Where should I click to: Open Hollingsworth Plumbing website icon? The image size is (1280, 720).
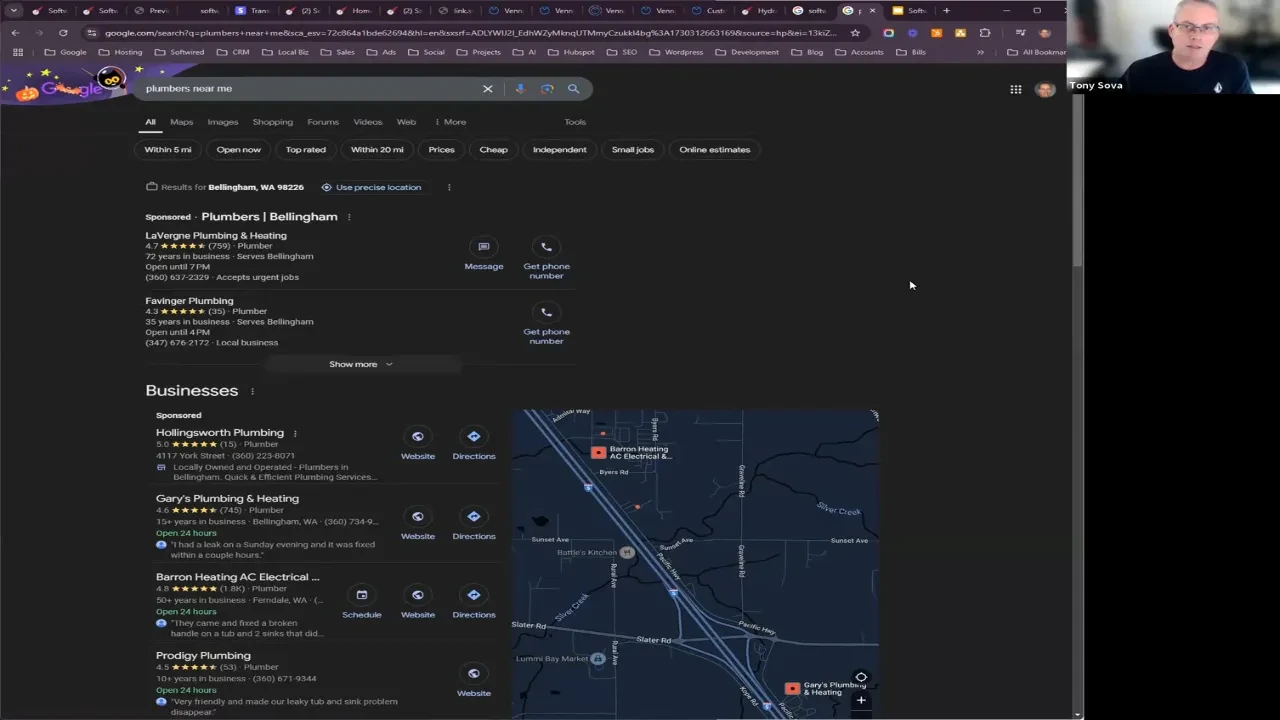418,436
